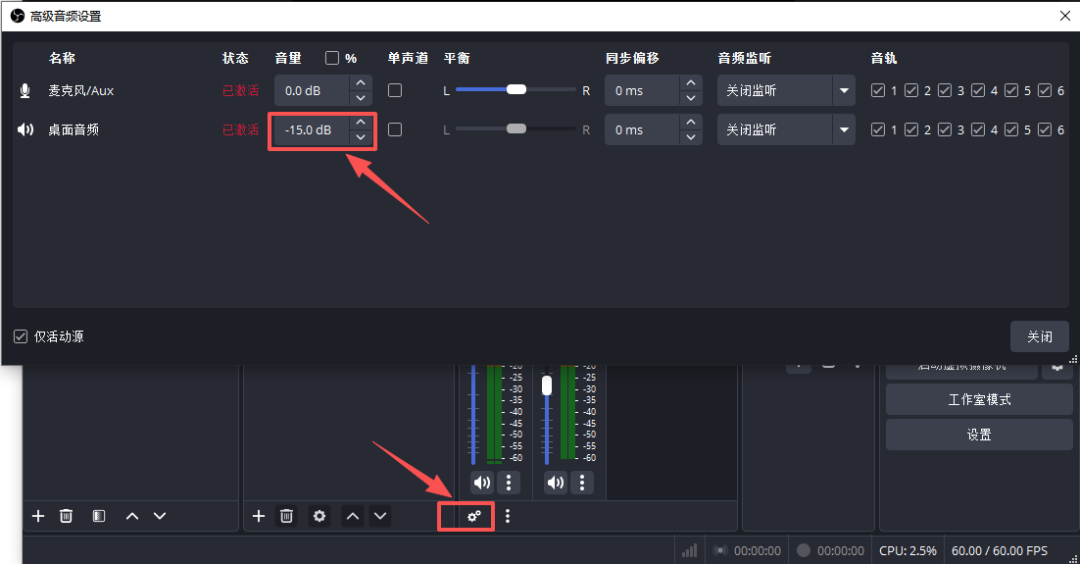Image resolution: width=1080 pixels, height=564 pixels.
Task: Mute the first mixer channel speaker button
Action: (482, 483)
